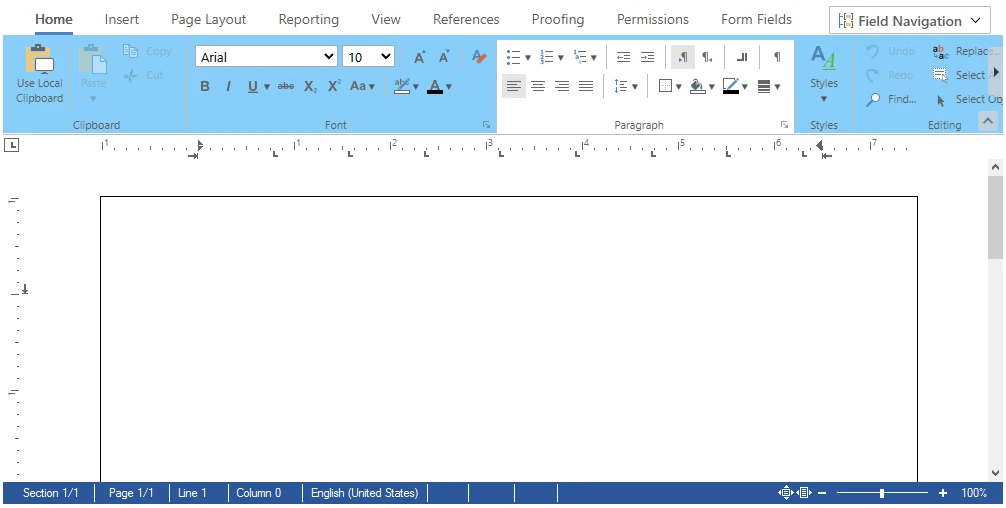Image resolution: width=1006 pixels, height=508 pixels.
Task: Switch to the Permissions tab
Action: coord(652,19)
